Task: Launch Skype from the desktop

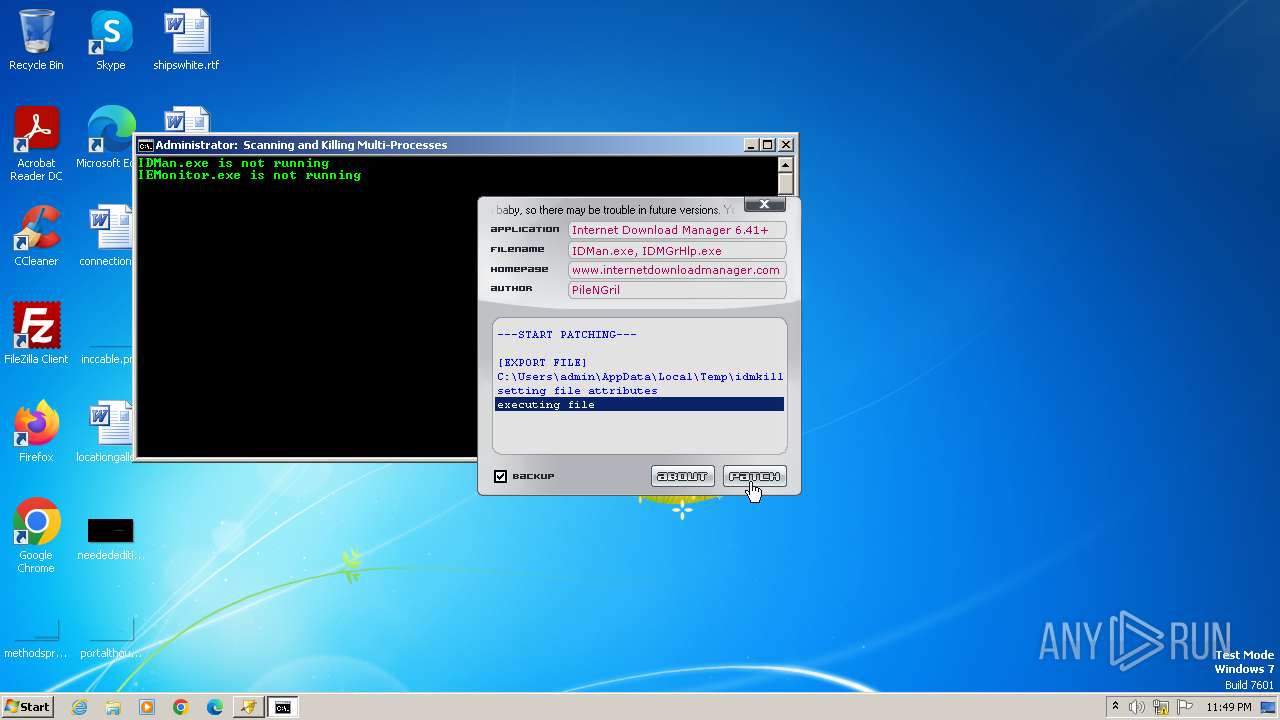Action: click(110, 40)
